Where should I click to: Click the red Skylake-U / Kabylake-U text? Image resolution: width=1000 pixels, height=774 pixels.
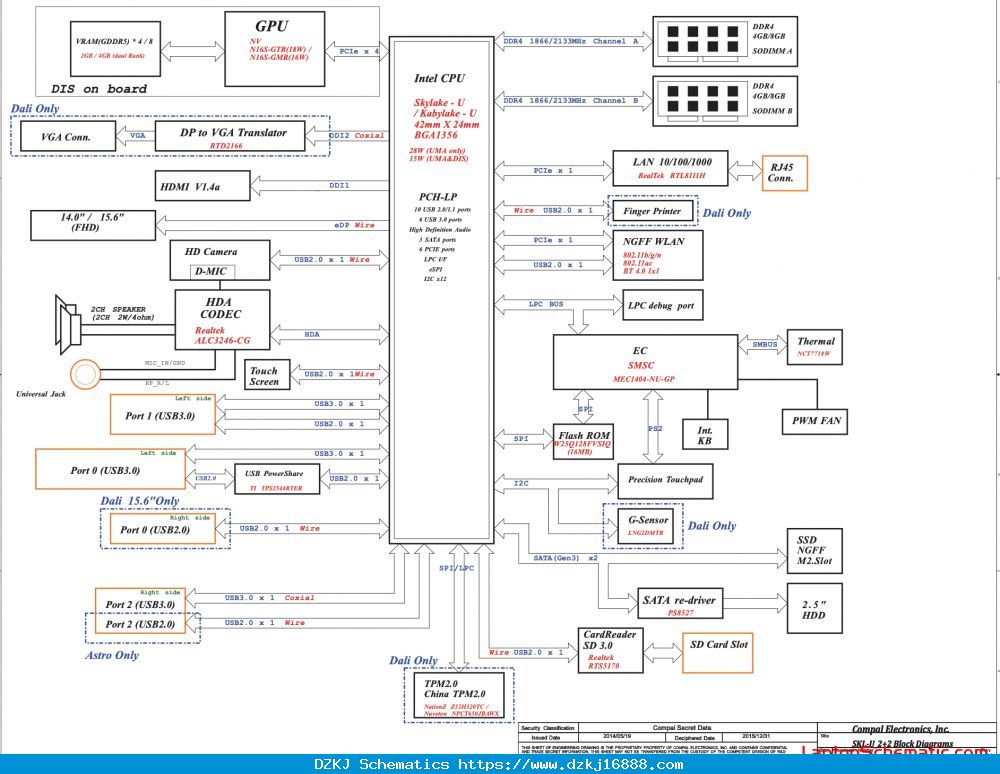(x=445, y=108)
